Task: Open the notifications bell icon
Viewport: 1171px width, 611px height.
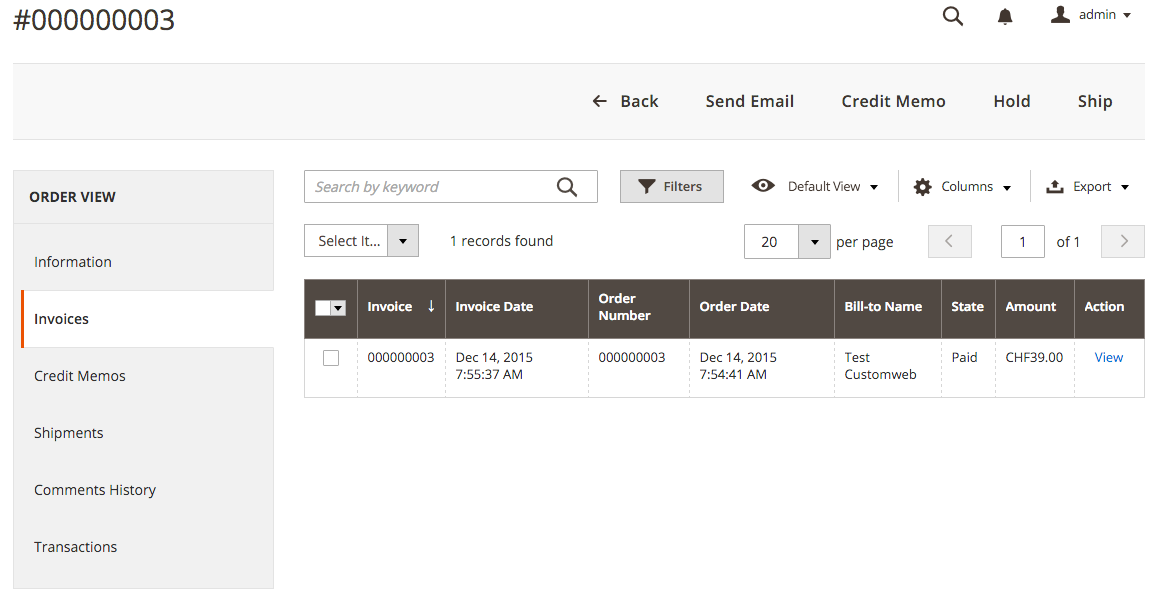Action: [x=1005, y=16]
